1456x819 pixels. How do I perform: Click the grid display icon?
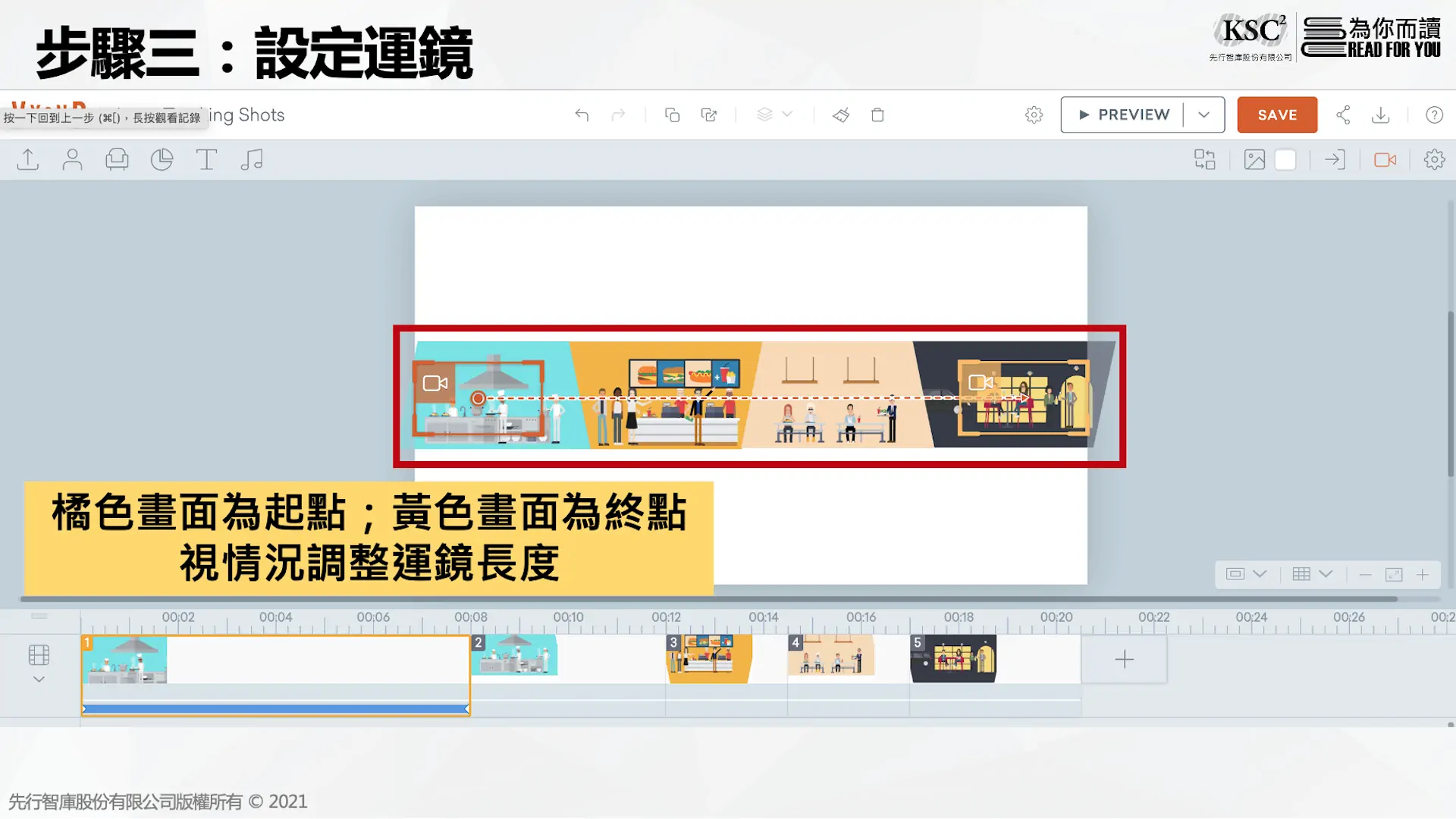[1301, 574]
